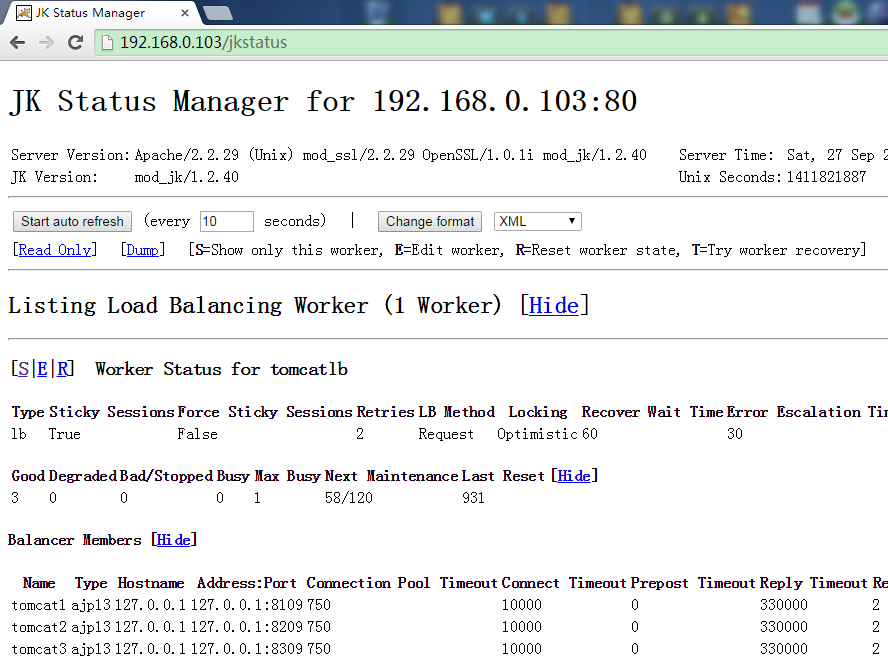Close the JK Status Manager tab
888x670 pixels.
(185, 12)
